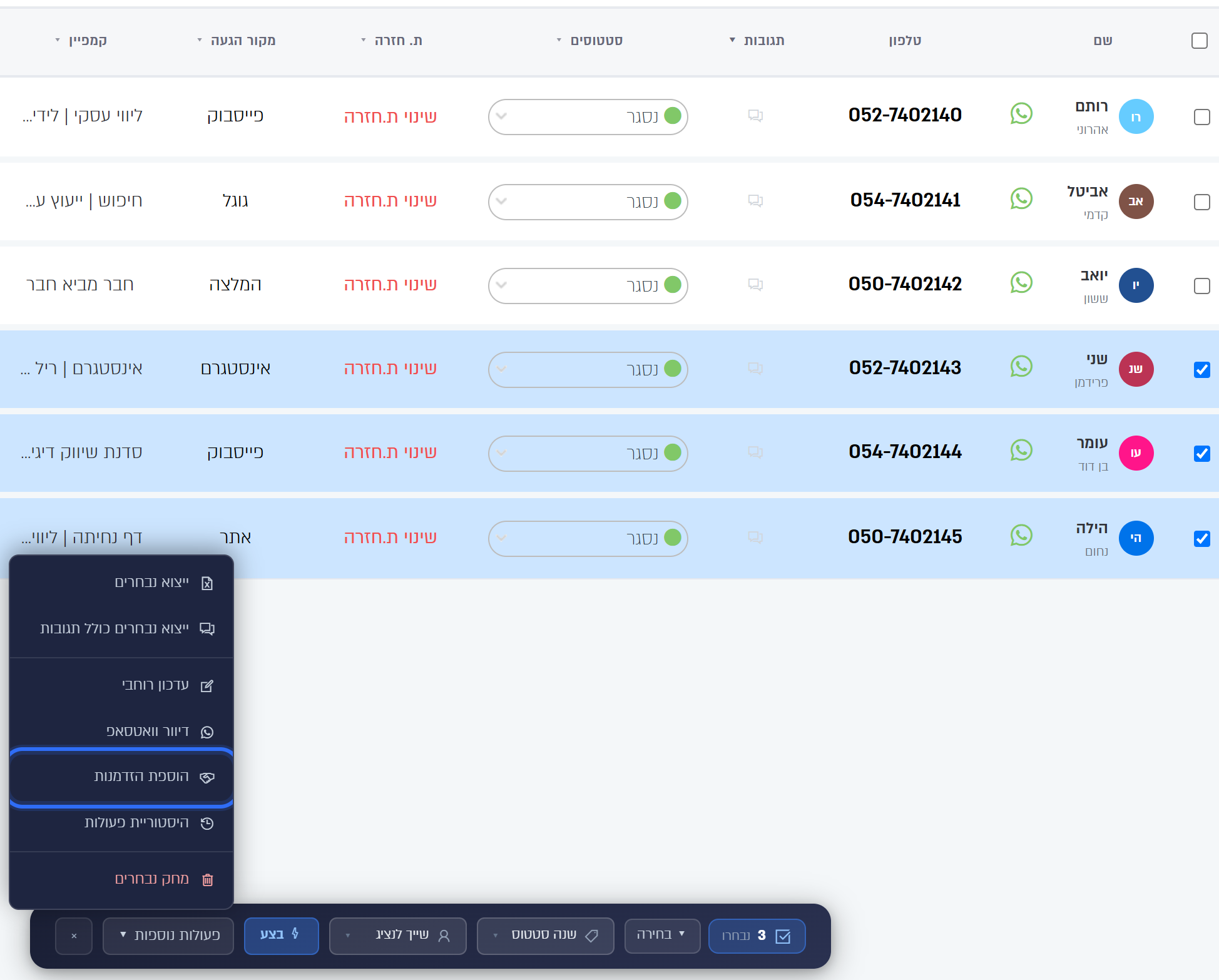The image size is (1219, 980).
Task: Open WhatsApp chat for רותם אהרוני
Action: (1021, 114)
